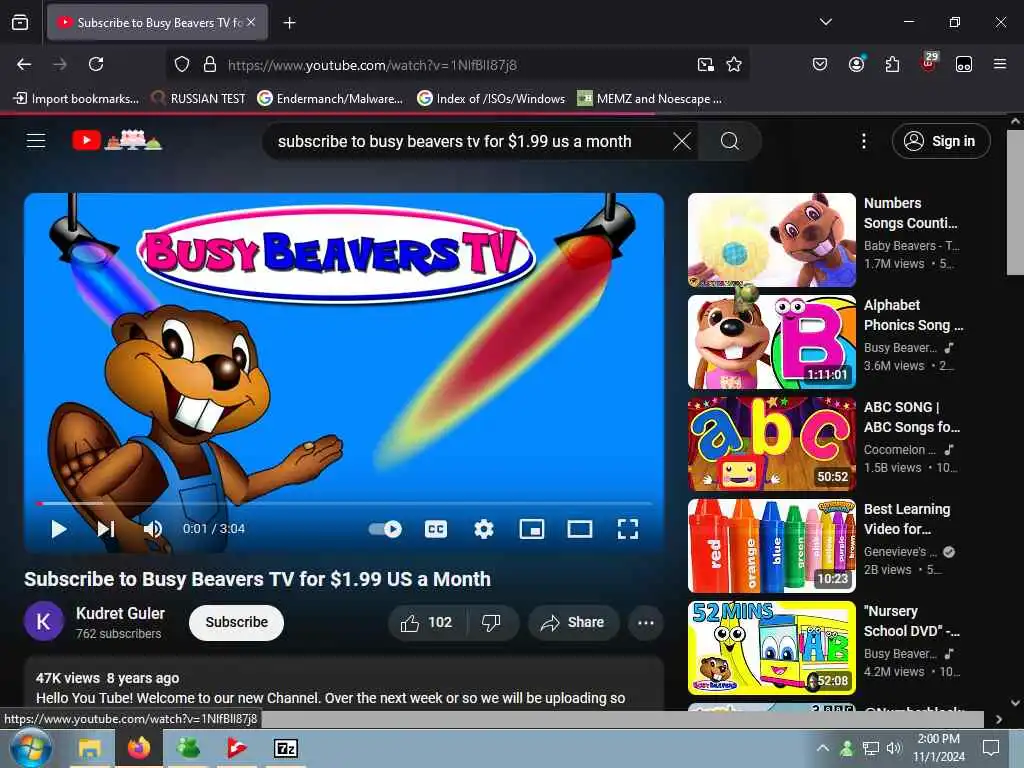This screenshot has width=1024, height=768.
Task: Play the Busy Beavers video
Action: coord(59,529)
